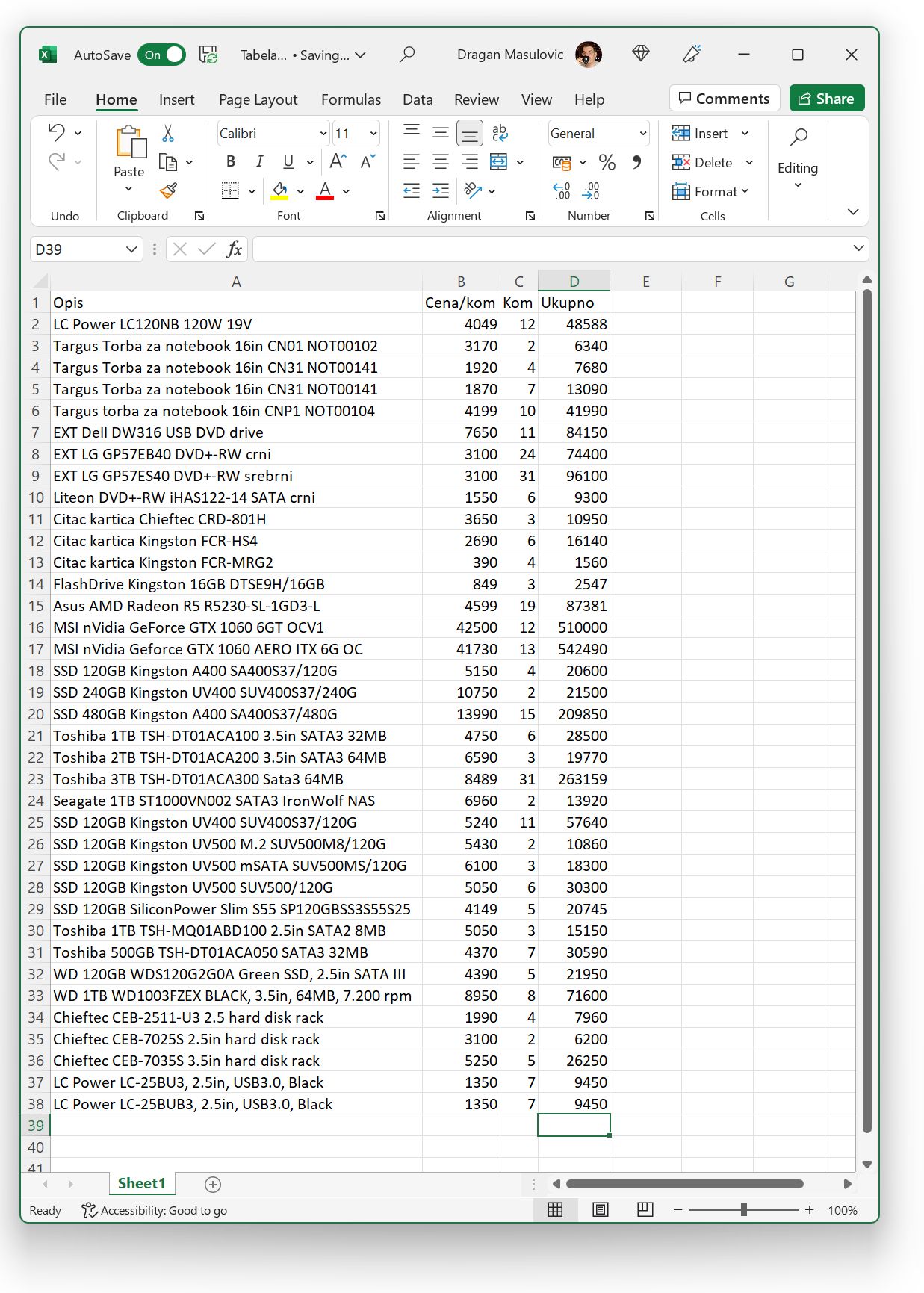Center text horizontally

(x=441, y=161)
